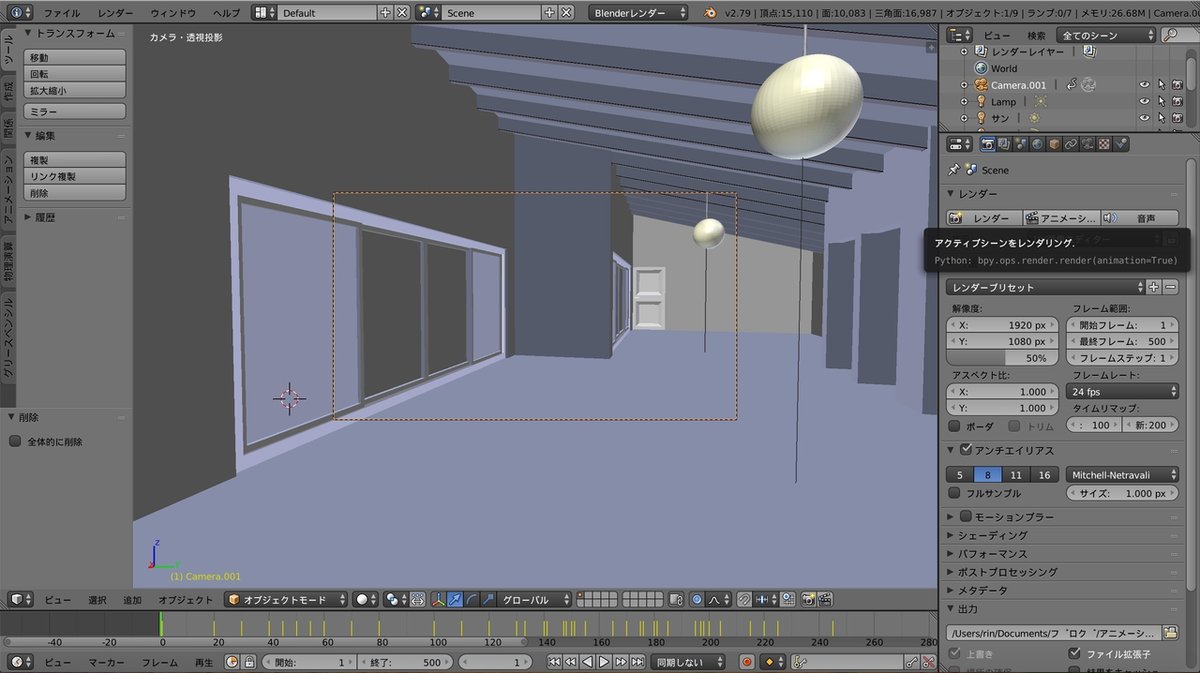1200x673 pixels.
Task: Jump to the last frame
Action: (638, 662)
